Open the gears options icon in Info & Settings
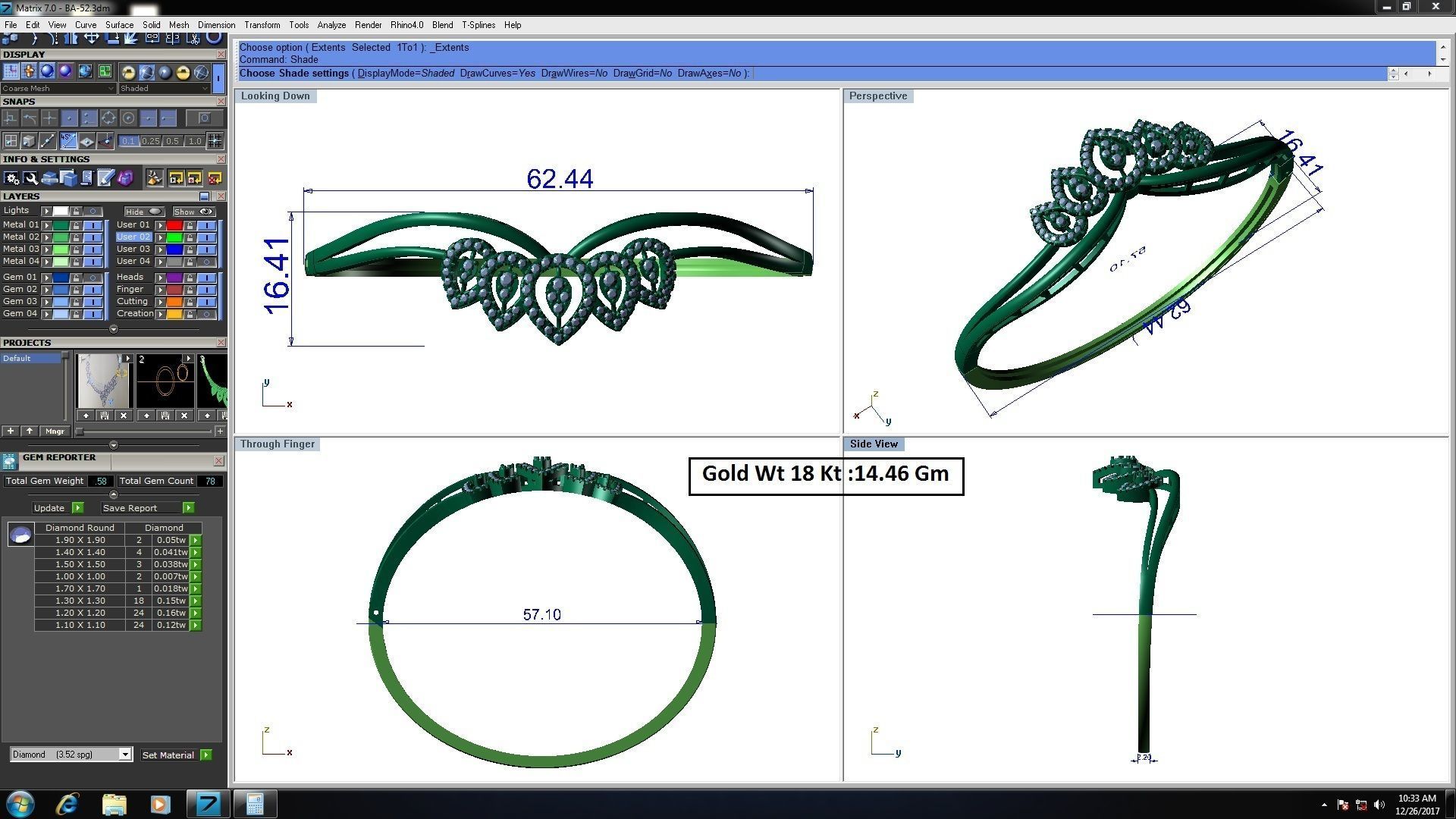The image size is (1456, 819). (11, 178)
